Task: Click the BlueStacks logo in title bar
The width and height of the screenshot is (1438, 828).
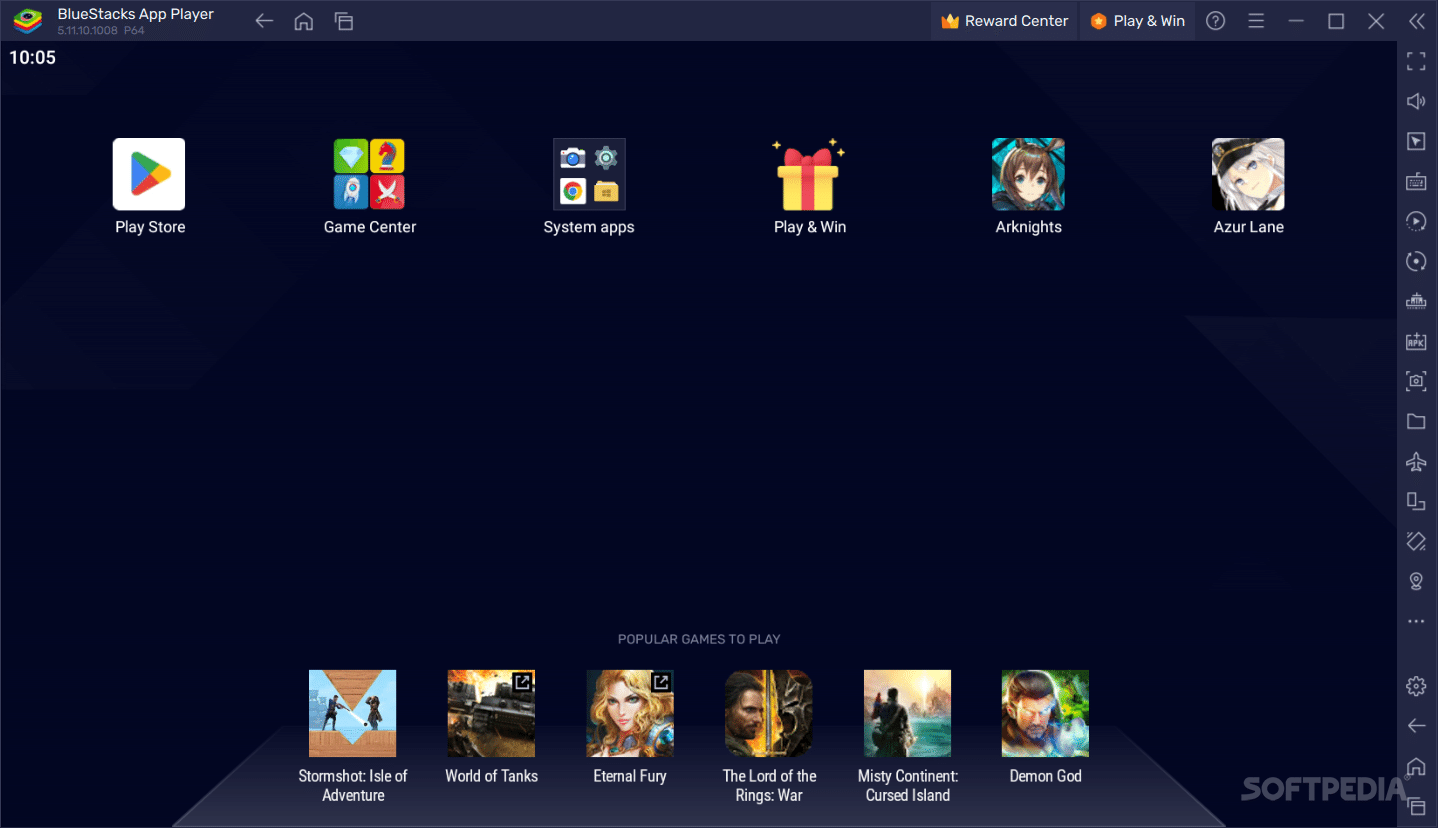Action: click(x=28, y=21)
